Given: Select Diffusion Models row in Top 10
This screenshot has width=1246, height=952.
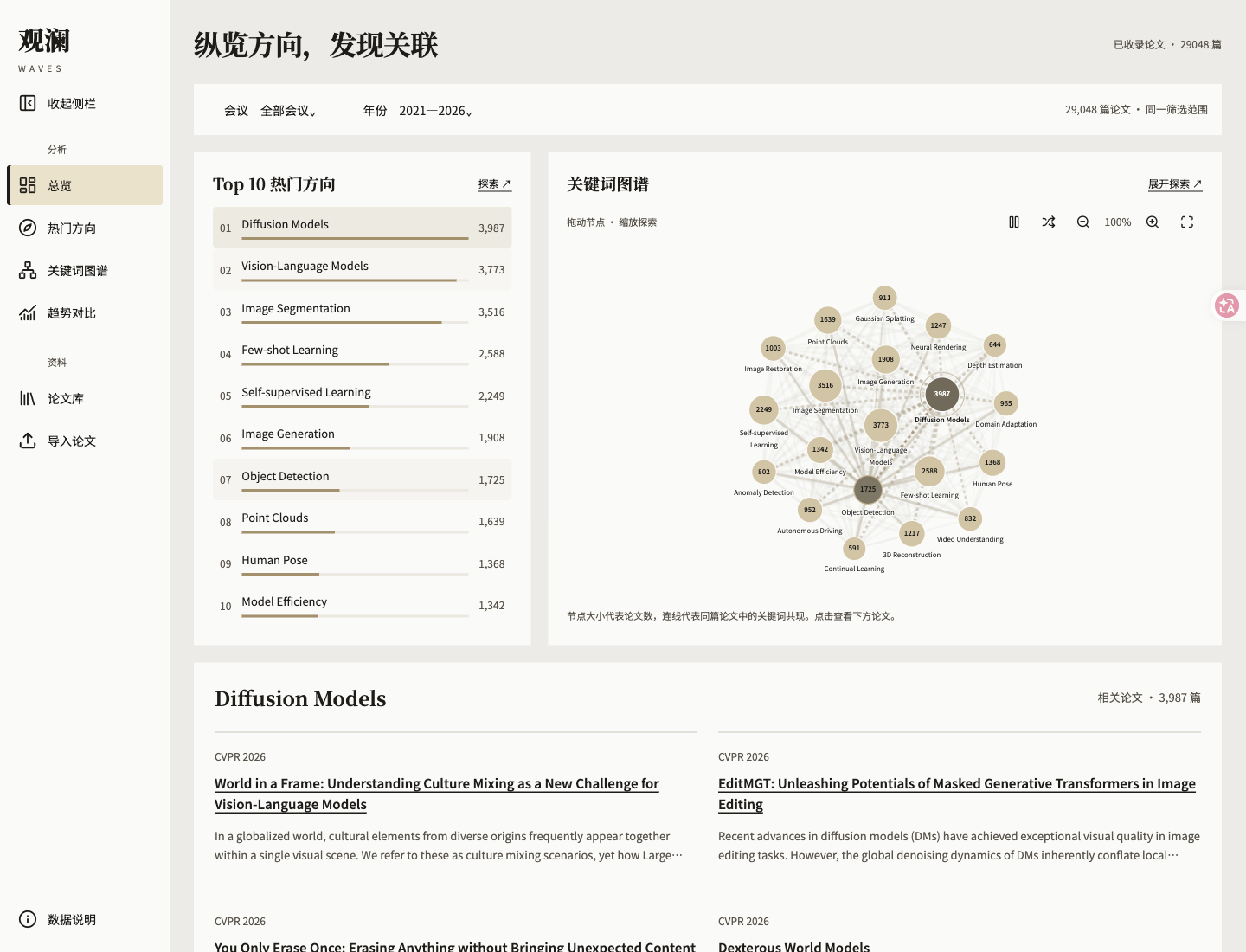Looking at the screenshot, I should 362,228.
